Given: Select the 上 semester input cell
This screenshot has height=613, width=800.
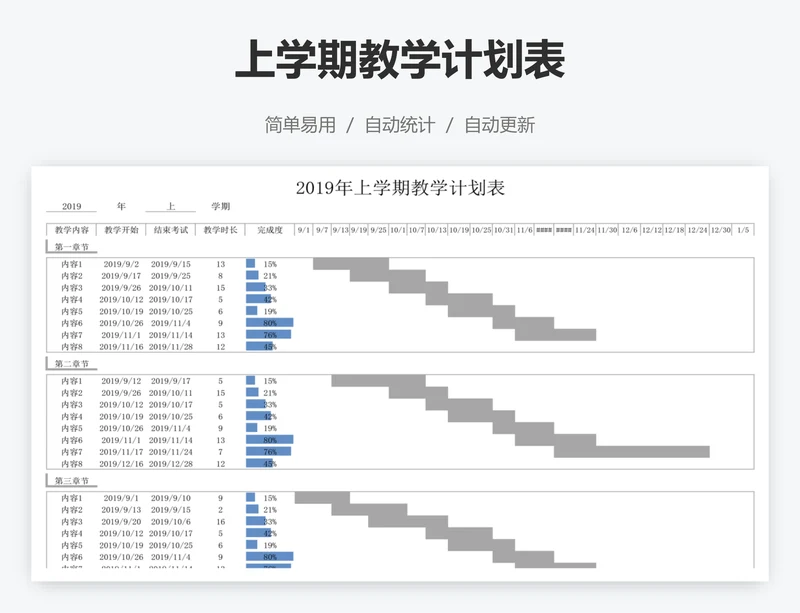Looking at the screenshot, I should pyautogui.click(x=170, y=206).
